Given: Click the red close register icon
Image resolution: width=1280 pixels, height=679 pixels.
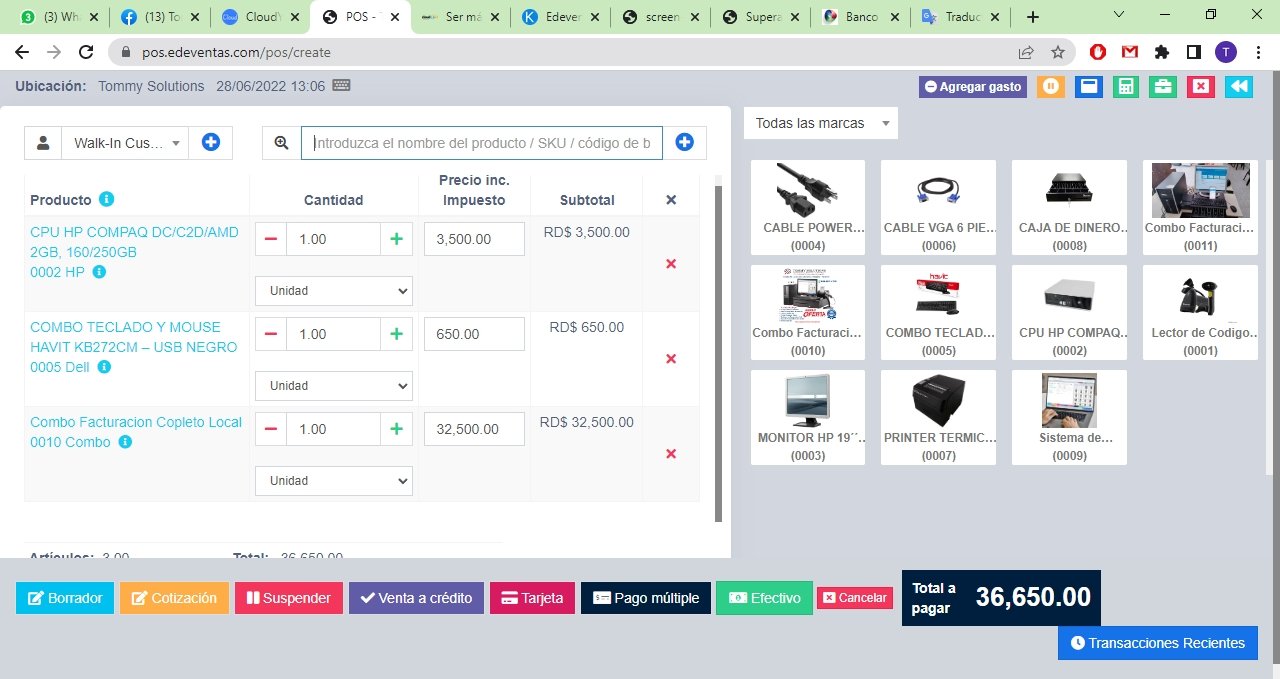Looking at the screenshot, I should (x=1201, y=87).
